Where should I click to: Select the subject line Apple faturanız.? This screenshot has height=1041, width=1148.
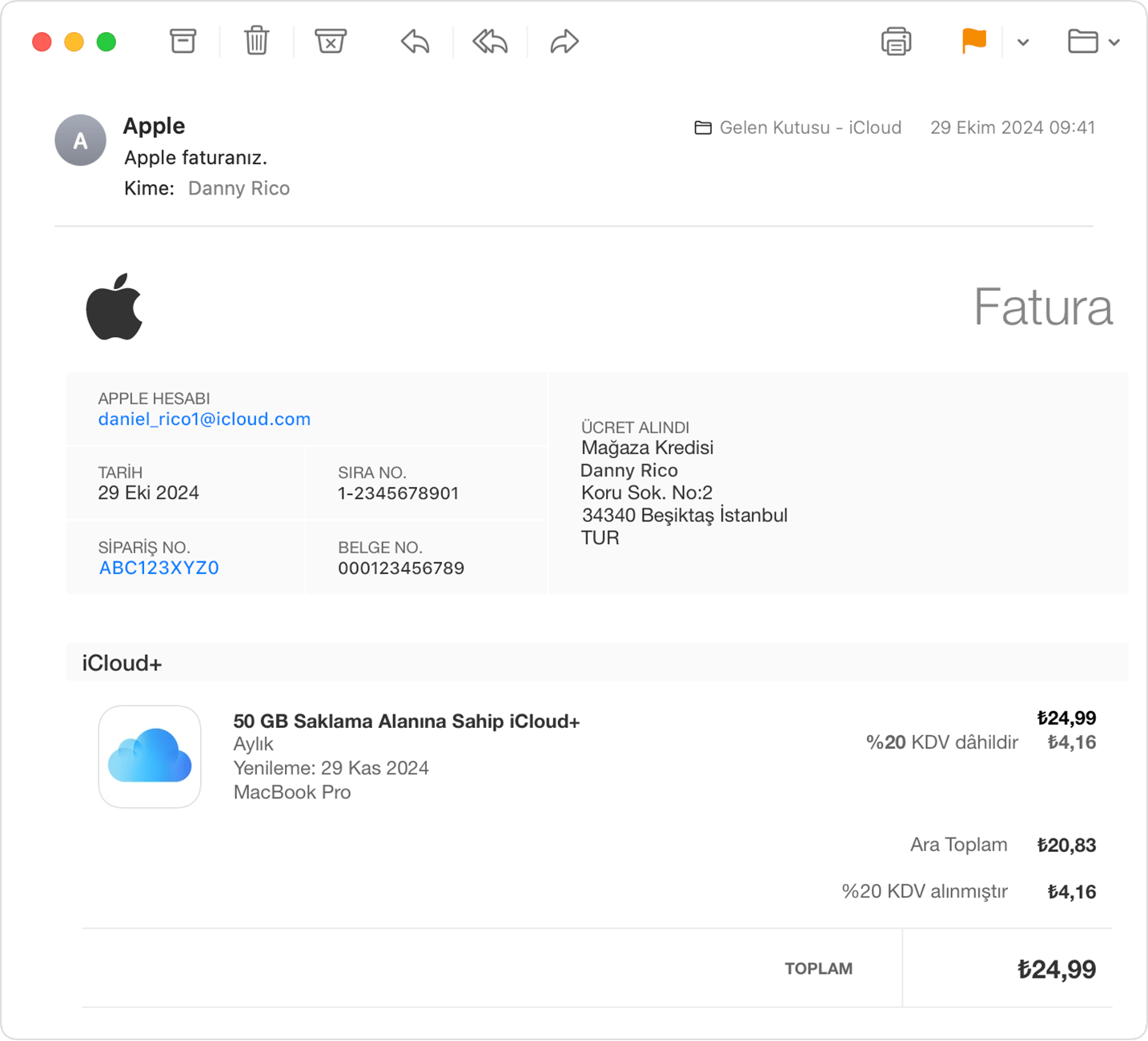pos(195,158)
